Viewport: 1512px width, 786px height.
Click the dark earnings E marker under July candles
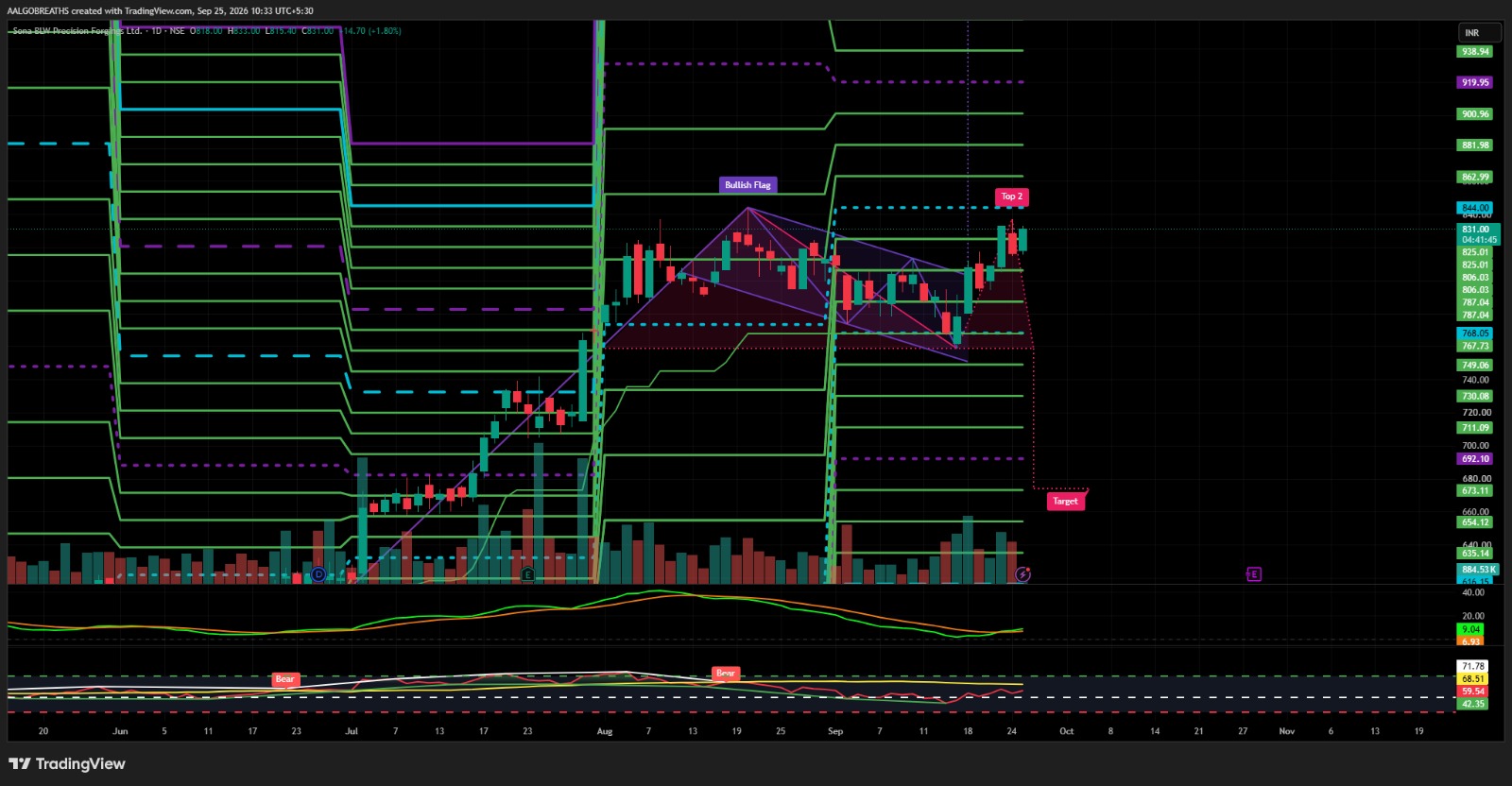point(528,574)
